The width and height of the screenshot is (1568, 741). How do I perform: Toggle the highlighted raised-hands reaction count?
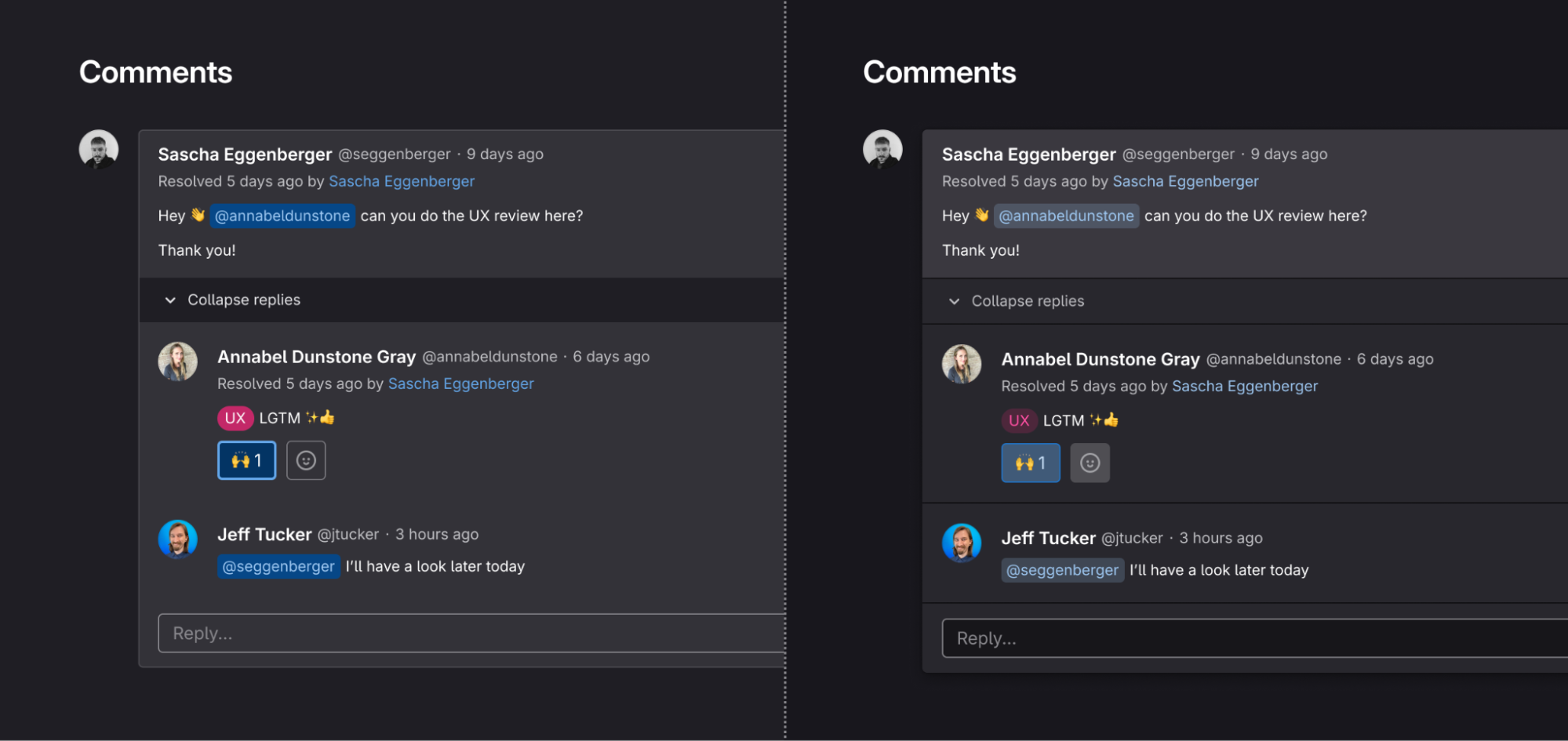(x=246, y=460)
